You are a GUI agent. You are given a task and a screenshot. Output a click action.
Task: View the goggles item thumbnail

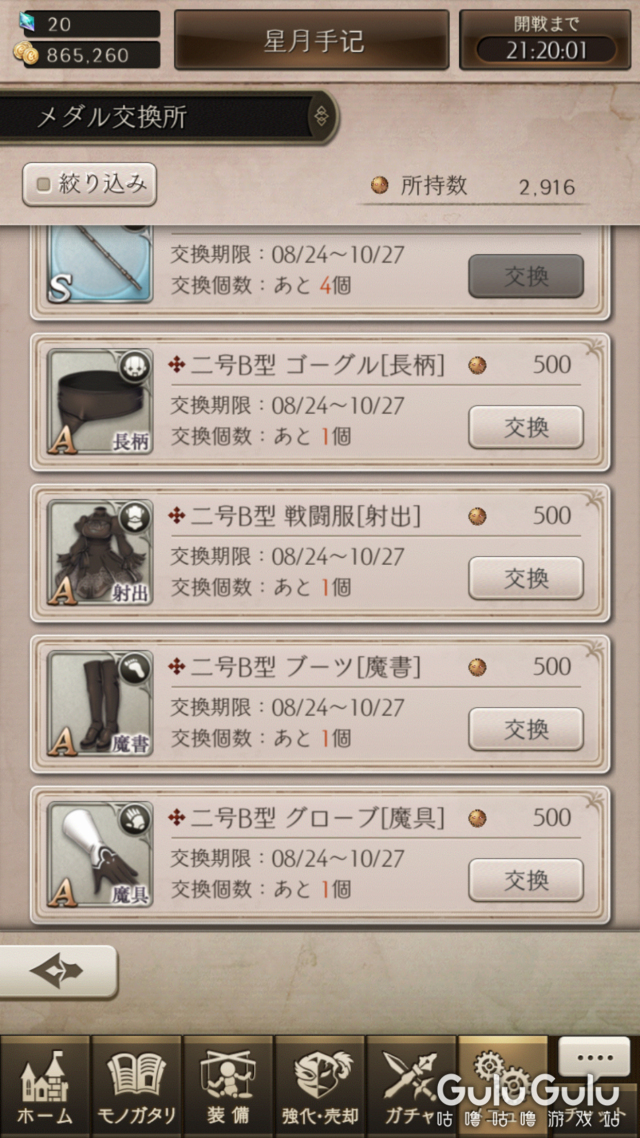100,402
